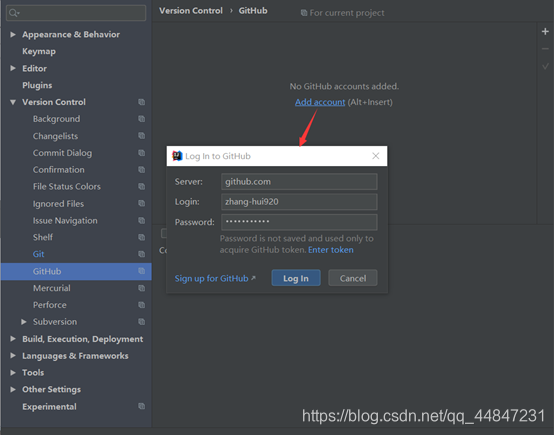Click the project-level icon beside Git
Image resolution: width=554 pixels, height=435 pixels.
142,254
